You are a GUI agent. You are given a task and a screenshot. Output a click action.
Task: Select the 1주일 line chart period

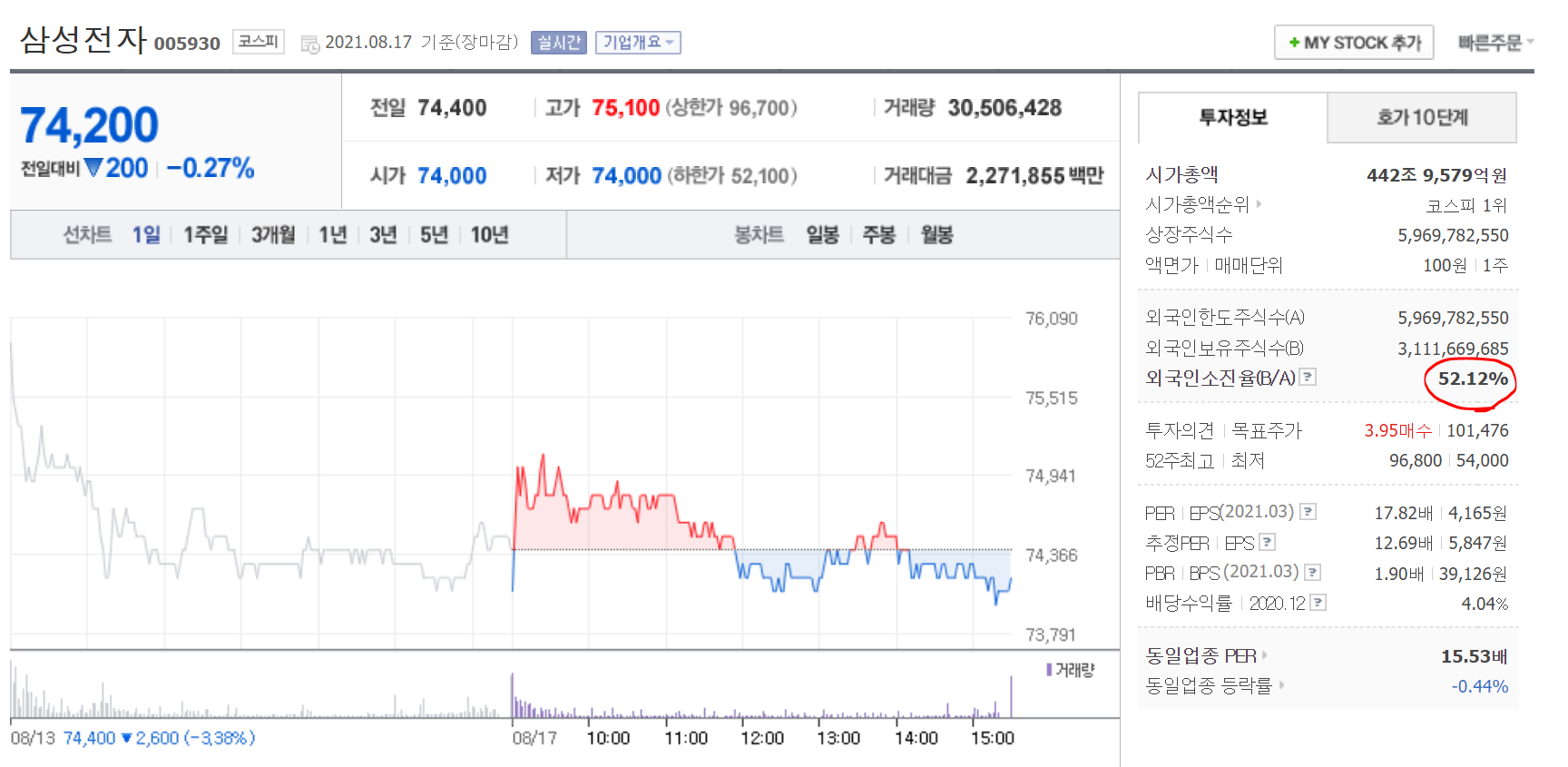[x=206, y=235]
